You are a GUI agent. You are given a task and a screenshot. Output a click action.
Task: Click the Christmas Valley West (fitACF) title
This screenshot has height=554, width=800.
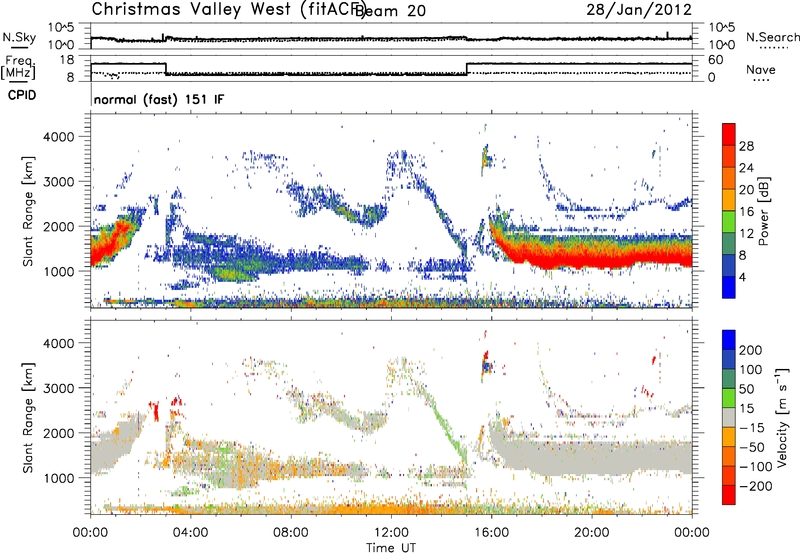(229, 10)
